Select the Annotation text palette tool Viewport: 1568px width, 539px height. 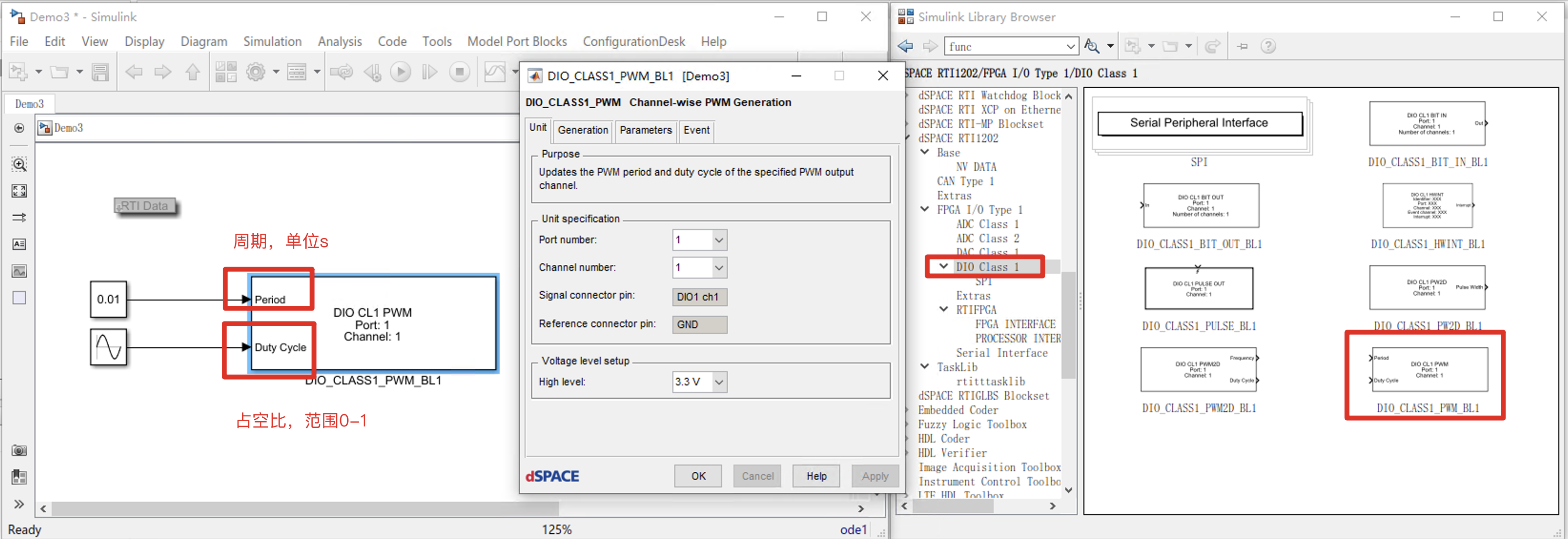pos(20,244)
